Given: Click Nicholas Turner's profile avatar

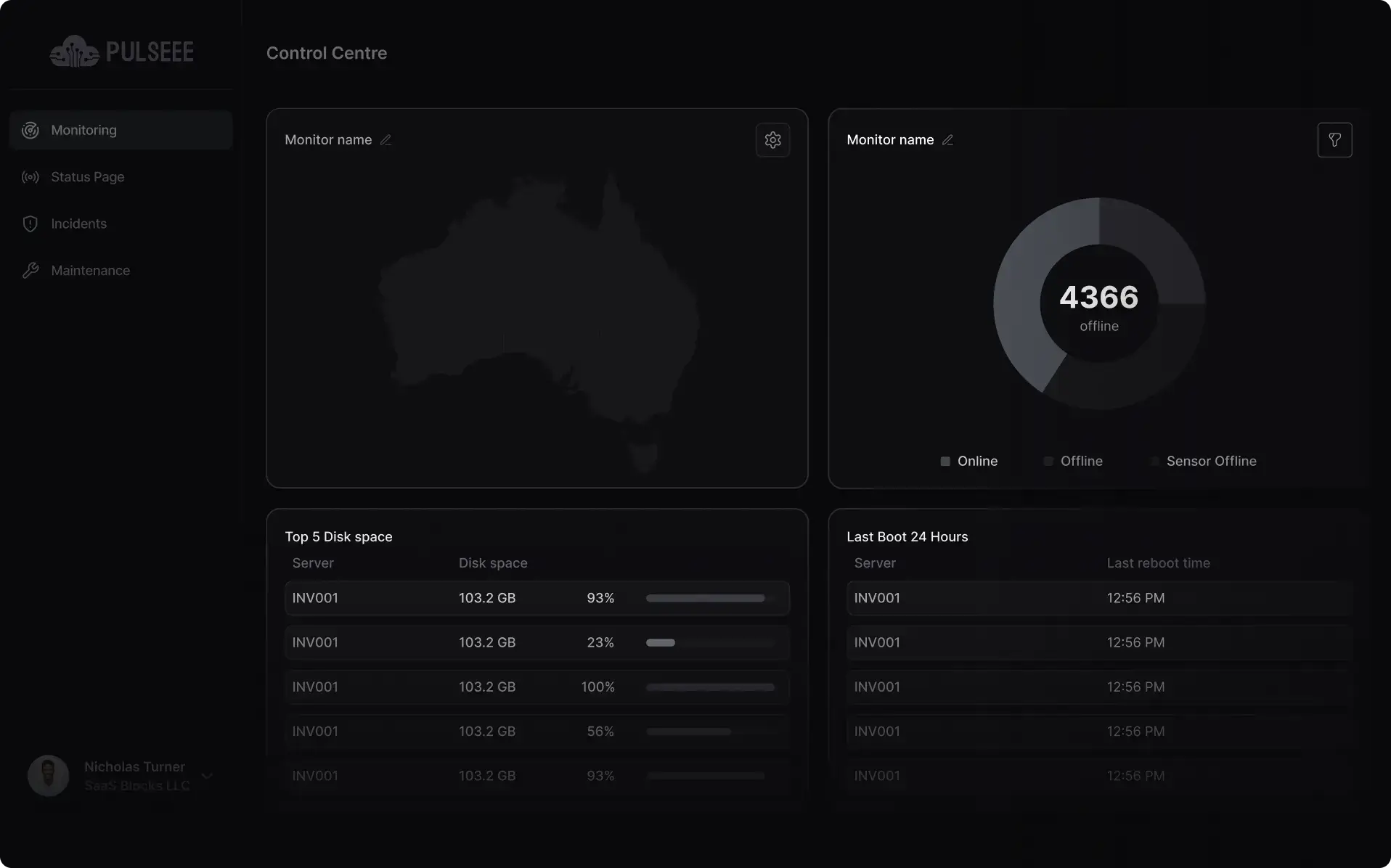Looking at the screenshot, I should click(x=48, y=776).
